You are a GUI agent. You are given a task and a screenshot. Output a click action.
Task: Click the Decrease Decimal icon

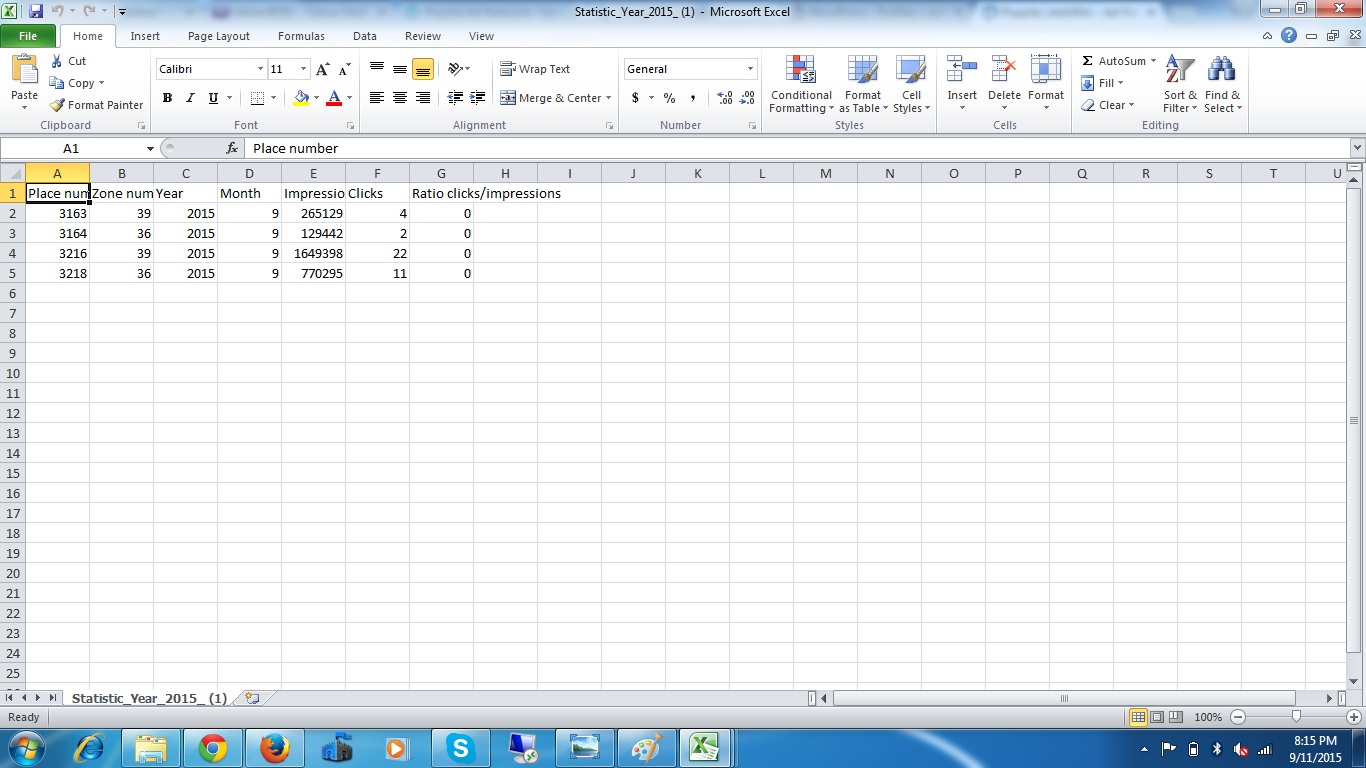tap(748, 98)
